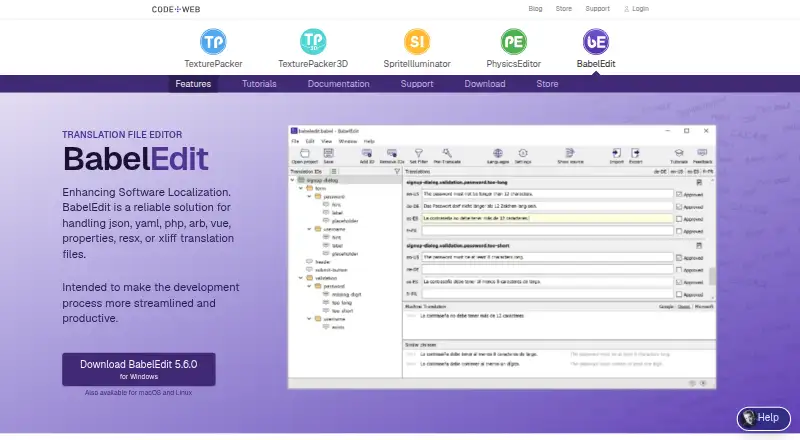
Task: Click the Export toolbar icon
Action: (x=635, y=153)
